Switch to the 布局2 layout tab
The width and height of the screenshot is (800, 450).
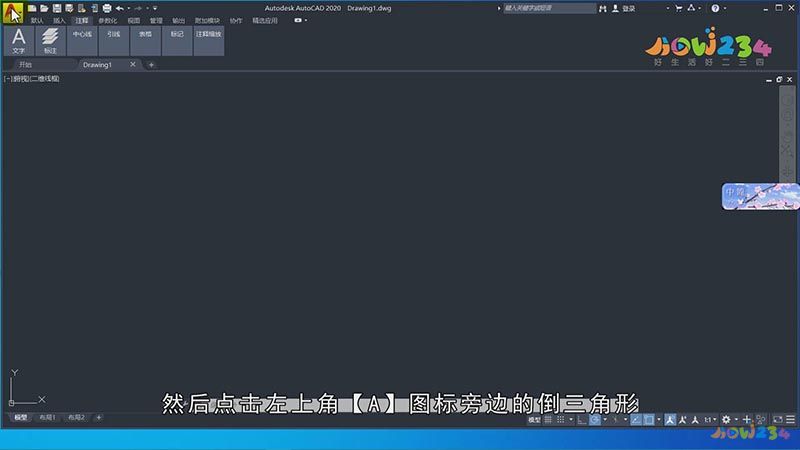(x=76, y=417)
